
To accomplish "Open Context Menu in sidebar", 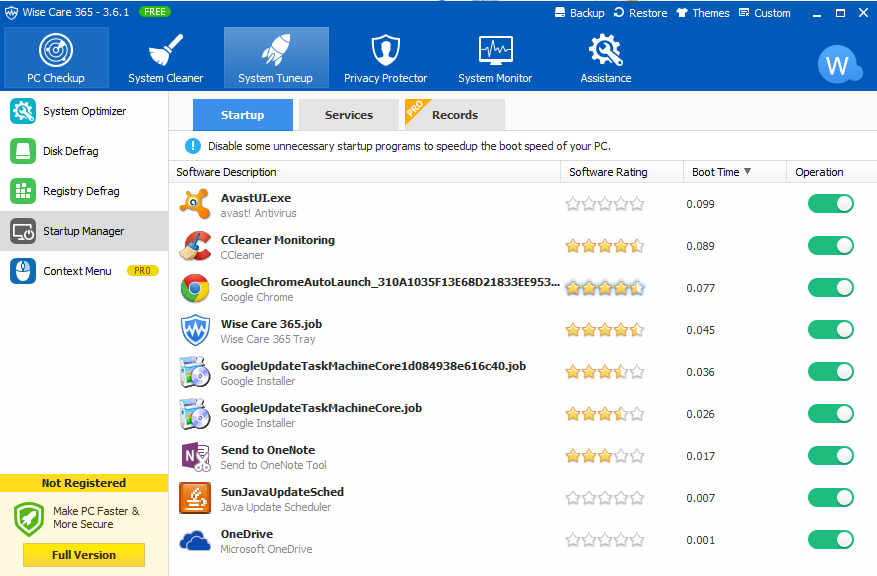I will pyautogui.click(x=84, y=271).
